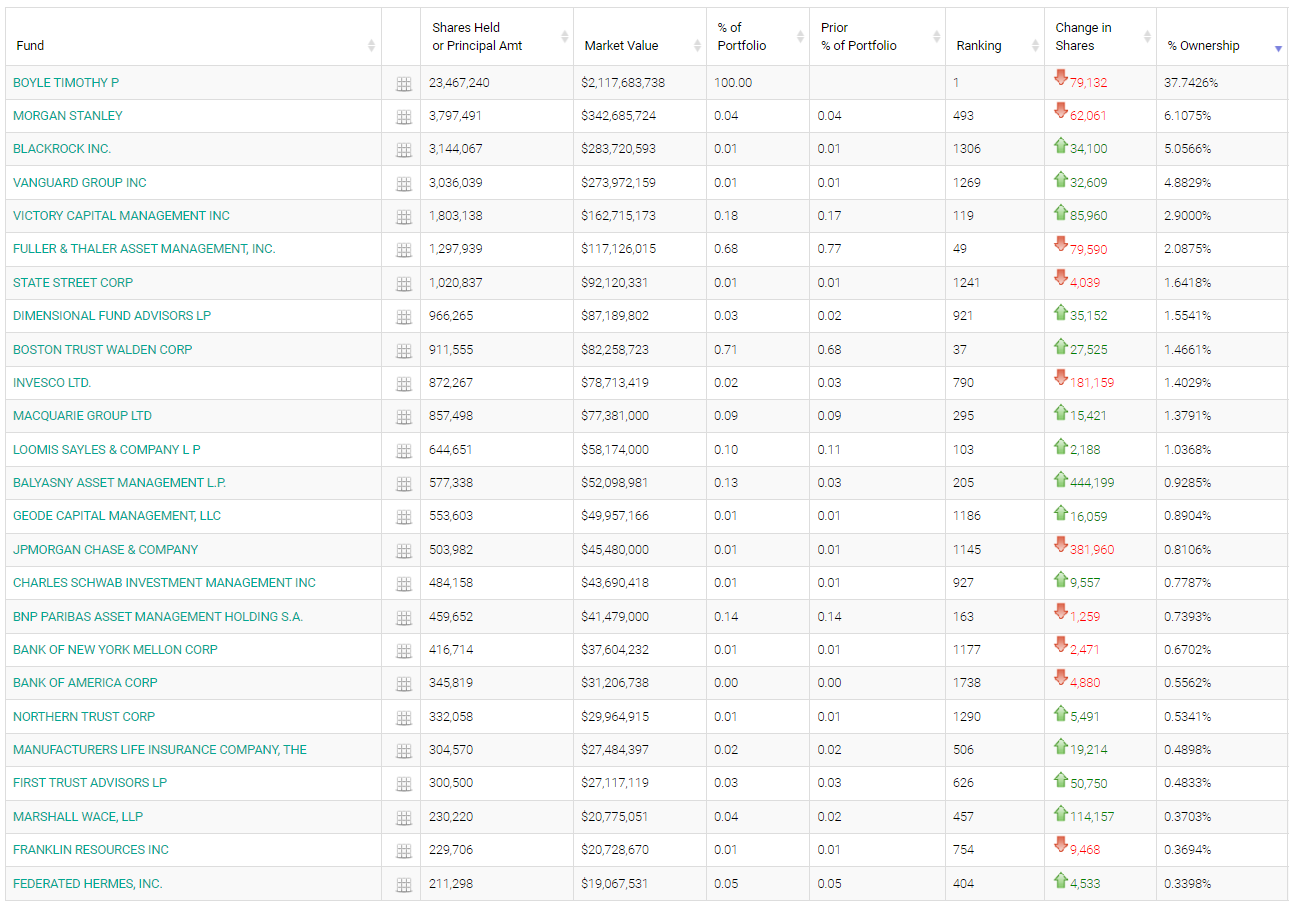This screenshot has height=902, width=1289.
Task: Open grid icon in DIMENSIONAL FUND ADVISORS row
Action: (404, 317)
